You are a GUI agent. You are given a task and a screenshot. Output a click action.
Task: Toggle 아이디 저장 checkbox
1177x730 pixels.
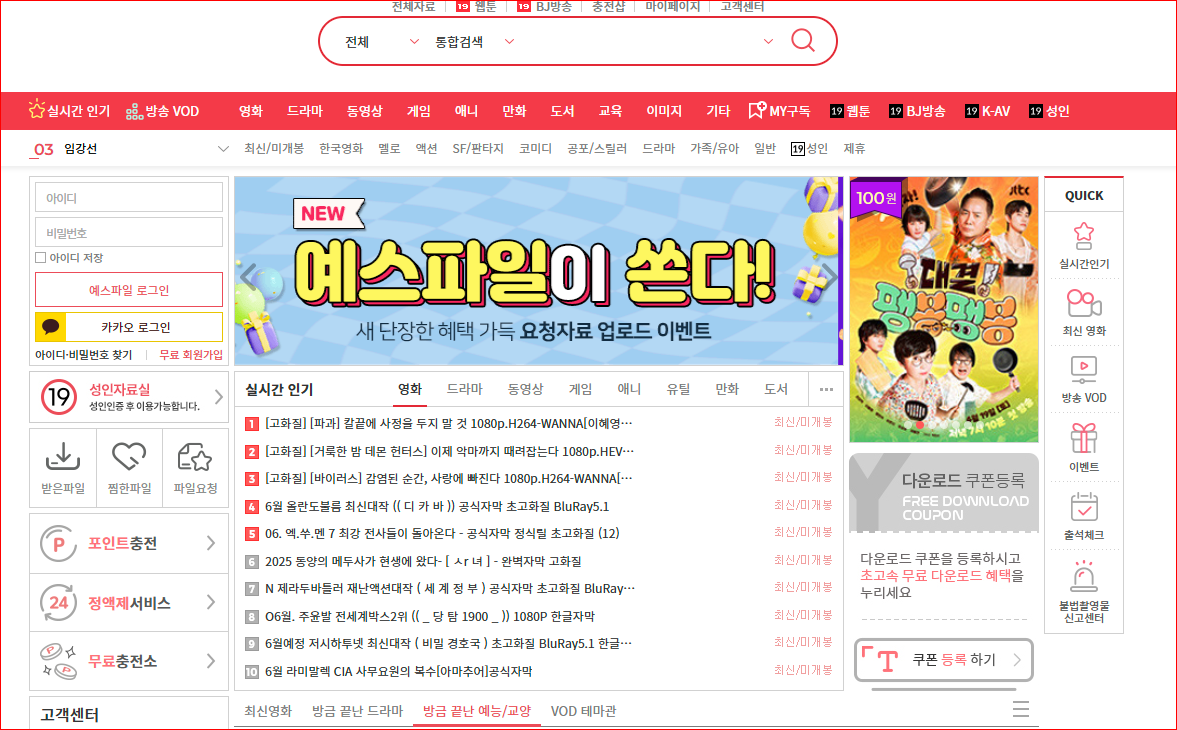(41, 257)
